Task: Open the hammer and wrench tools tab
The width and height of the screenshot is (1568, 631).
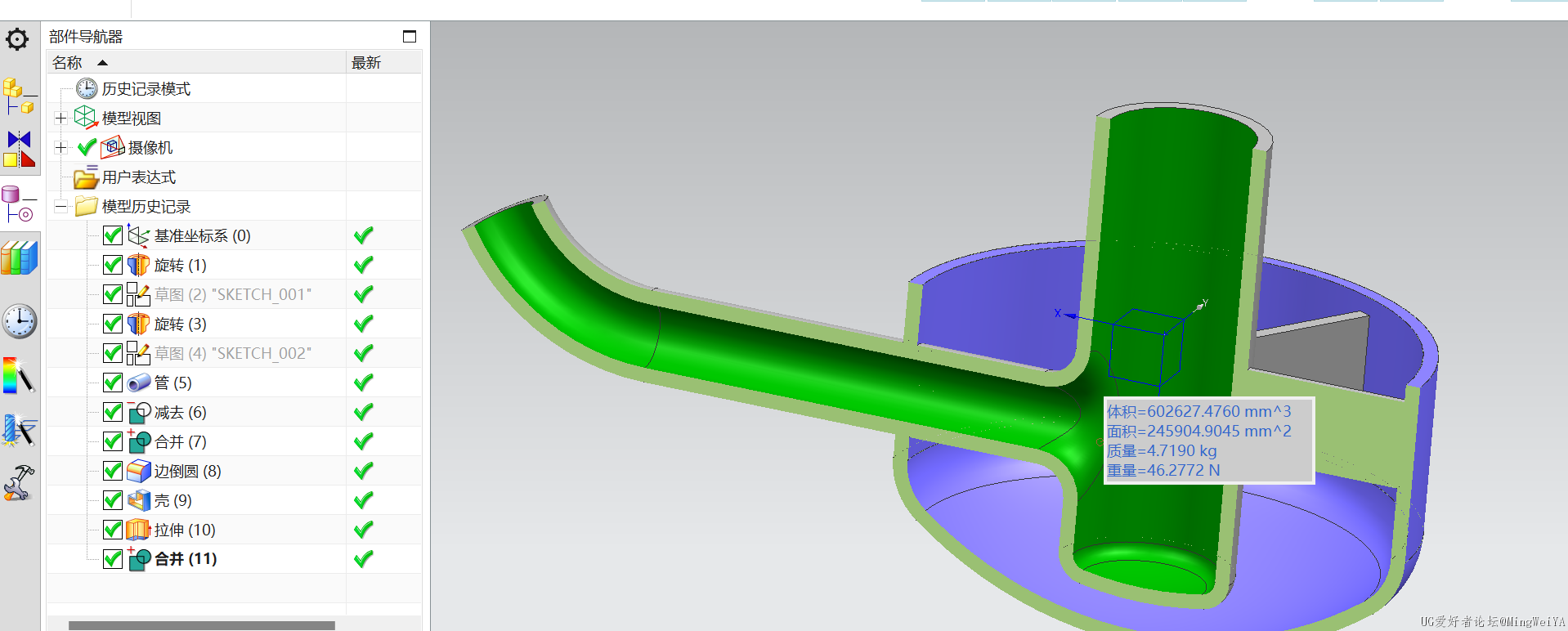Action: 19,482
